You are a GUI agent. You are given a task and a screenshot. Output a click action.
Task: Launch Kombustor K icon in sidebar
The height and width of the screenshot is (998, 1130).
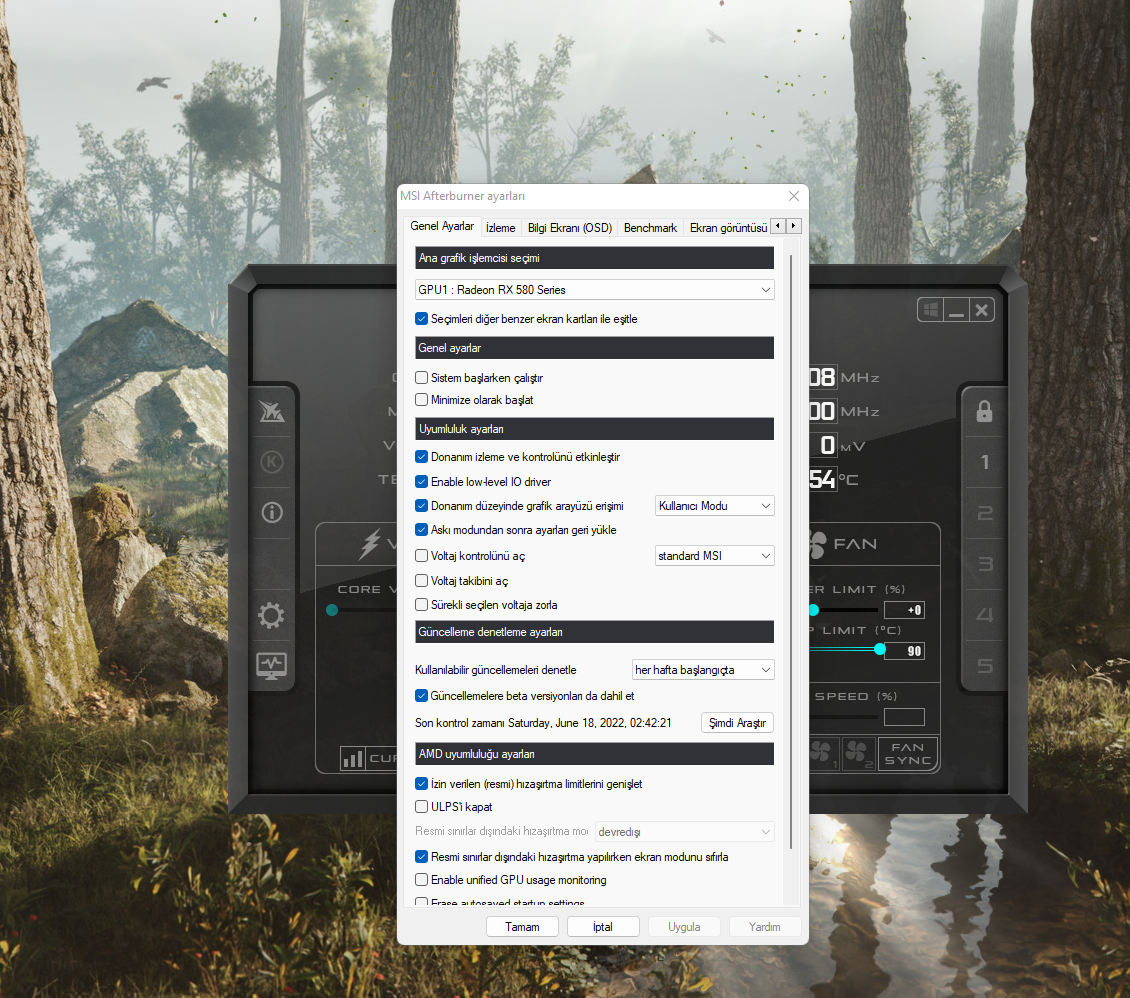point(272,462)
